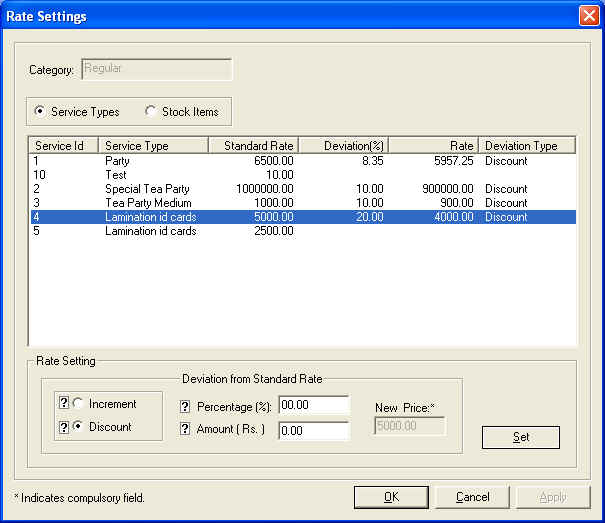Select the Special Tea Party row
This screenshot has height=523, width=605.
(303, 189)
